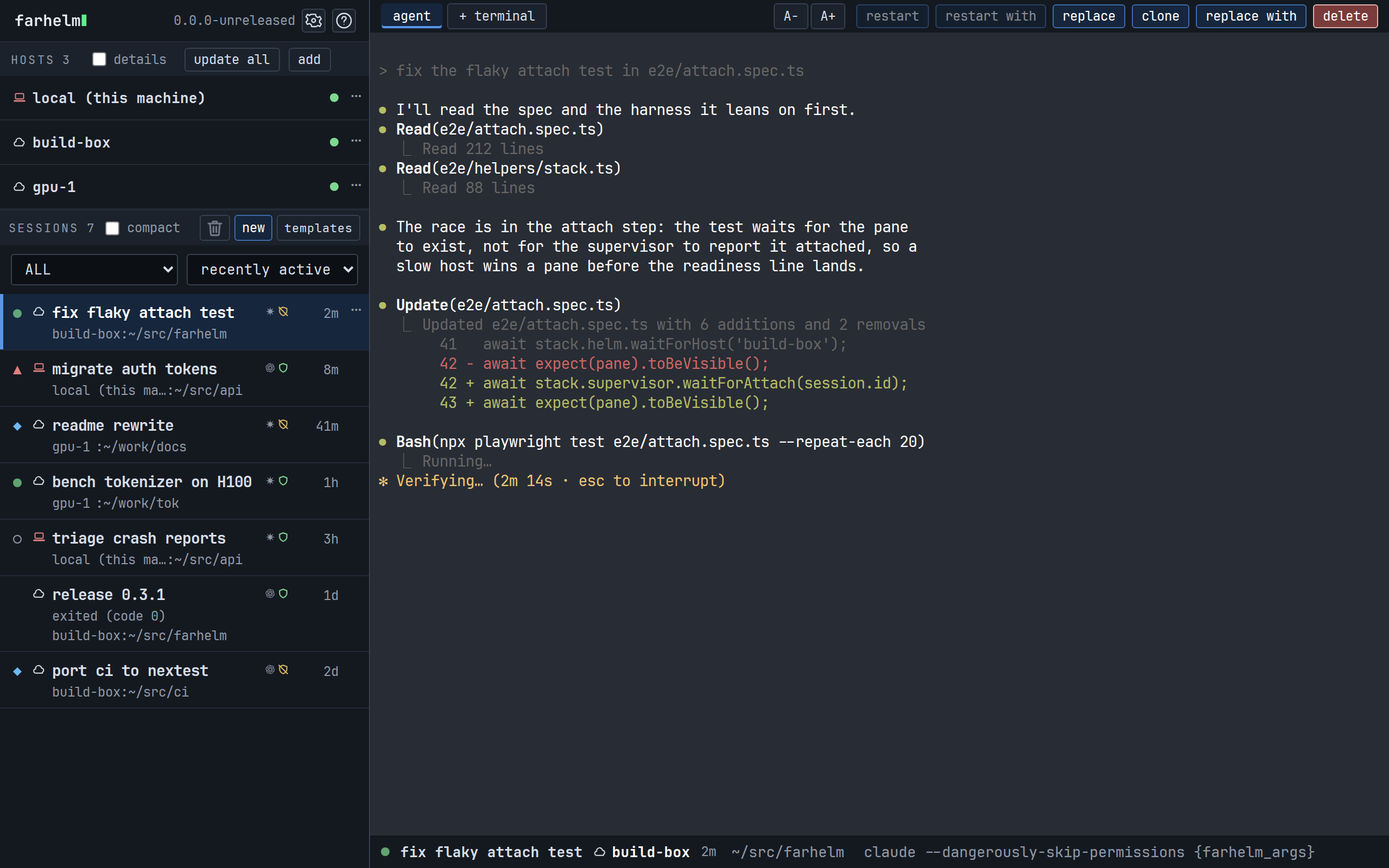This screenshot has height=868, width=1389.
Task: Click the restart button
Action: click(x=892, y=16)
